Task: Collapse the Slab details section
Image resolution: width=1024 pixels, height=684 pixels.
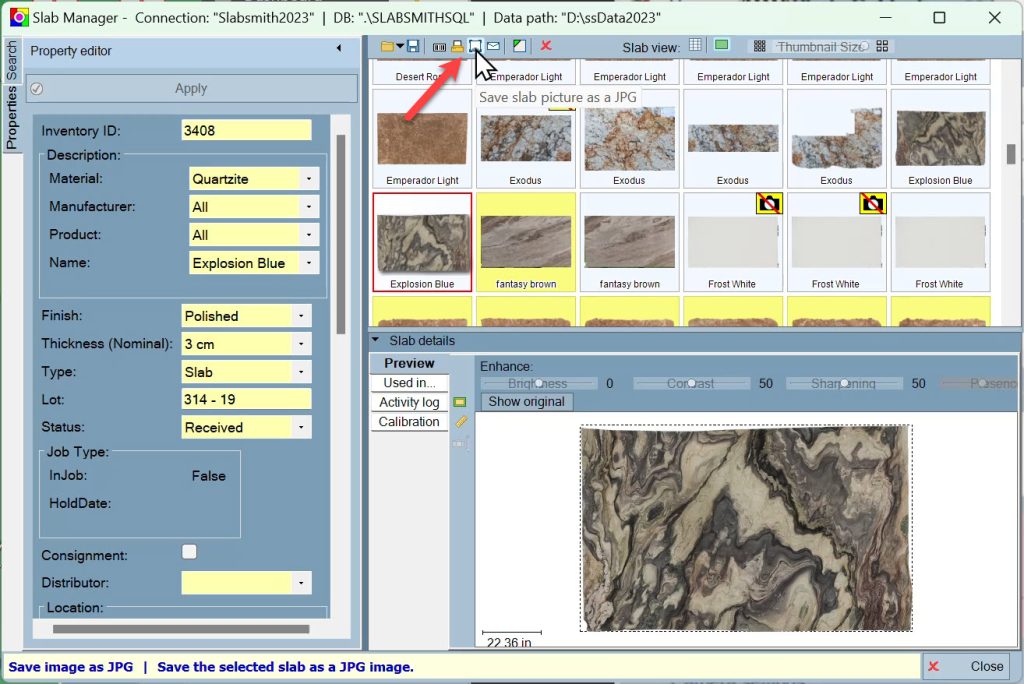Action: click(x=376, y=340)
